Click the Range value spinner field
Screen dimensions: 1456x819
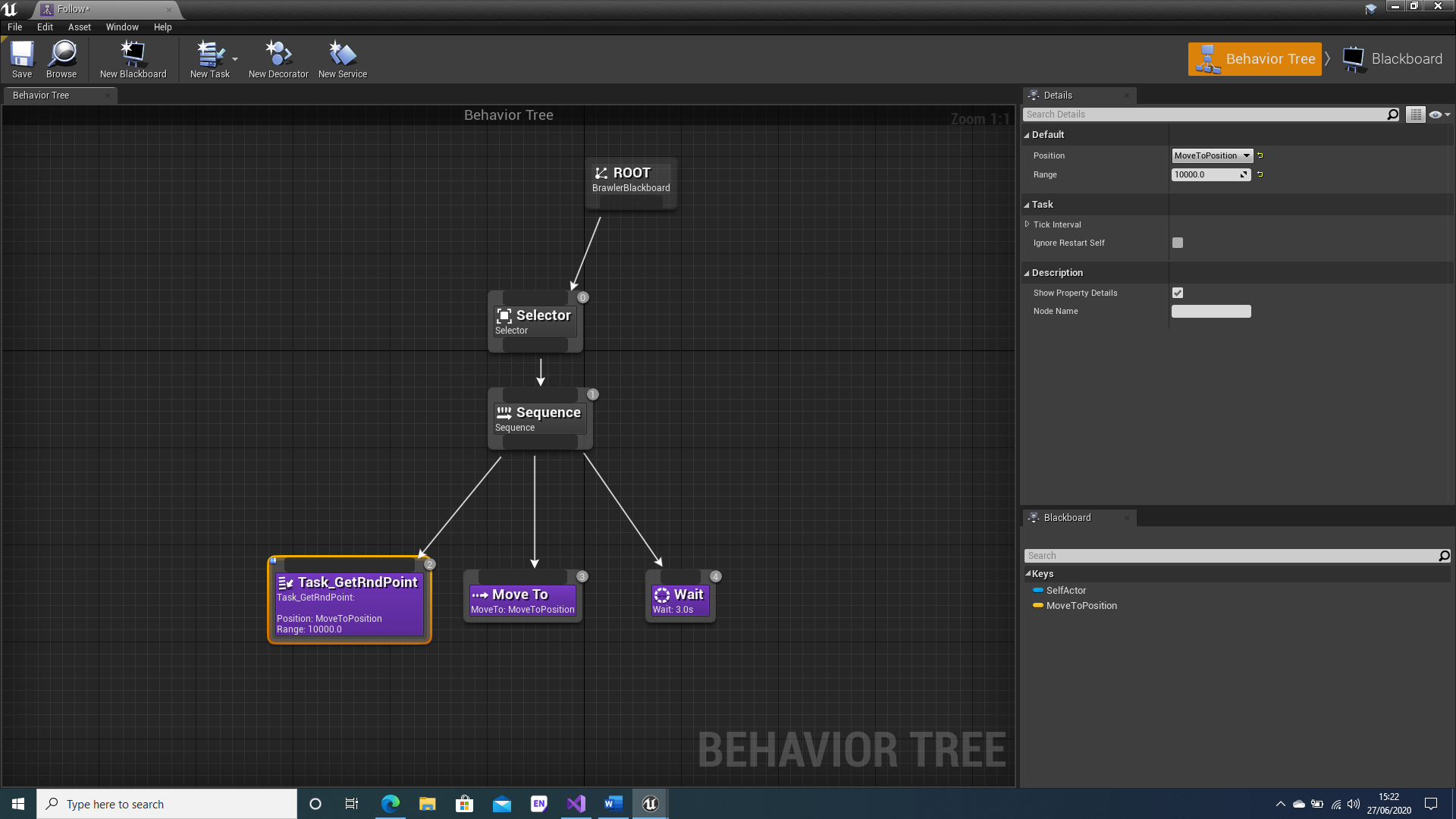[x=1206, y=174]
